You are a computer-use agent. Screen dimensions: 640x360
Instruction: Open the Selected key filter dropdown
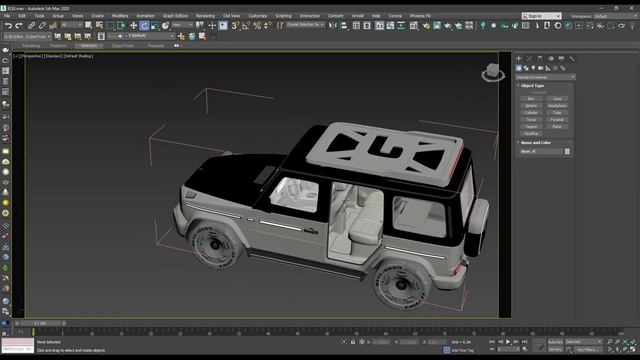coord(583,342)
